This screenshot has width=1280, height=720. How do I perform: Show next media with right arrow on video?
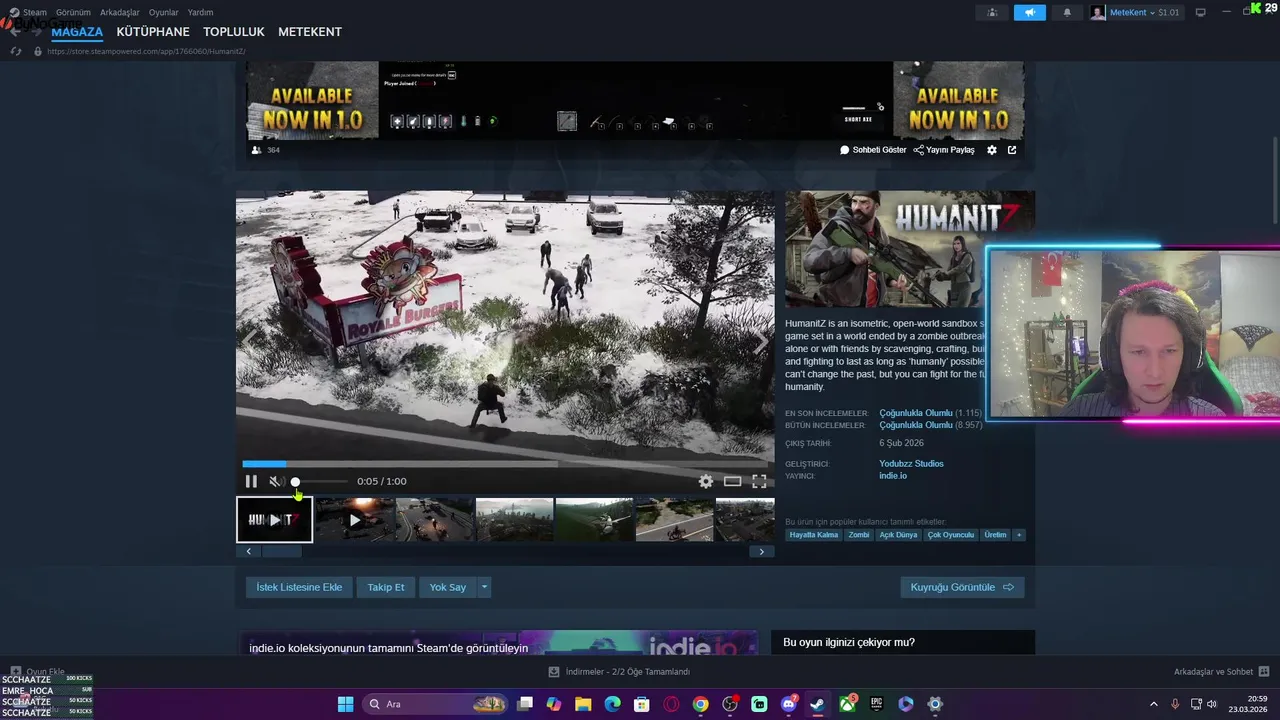click(760, 340)
